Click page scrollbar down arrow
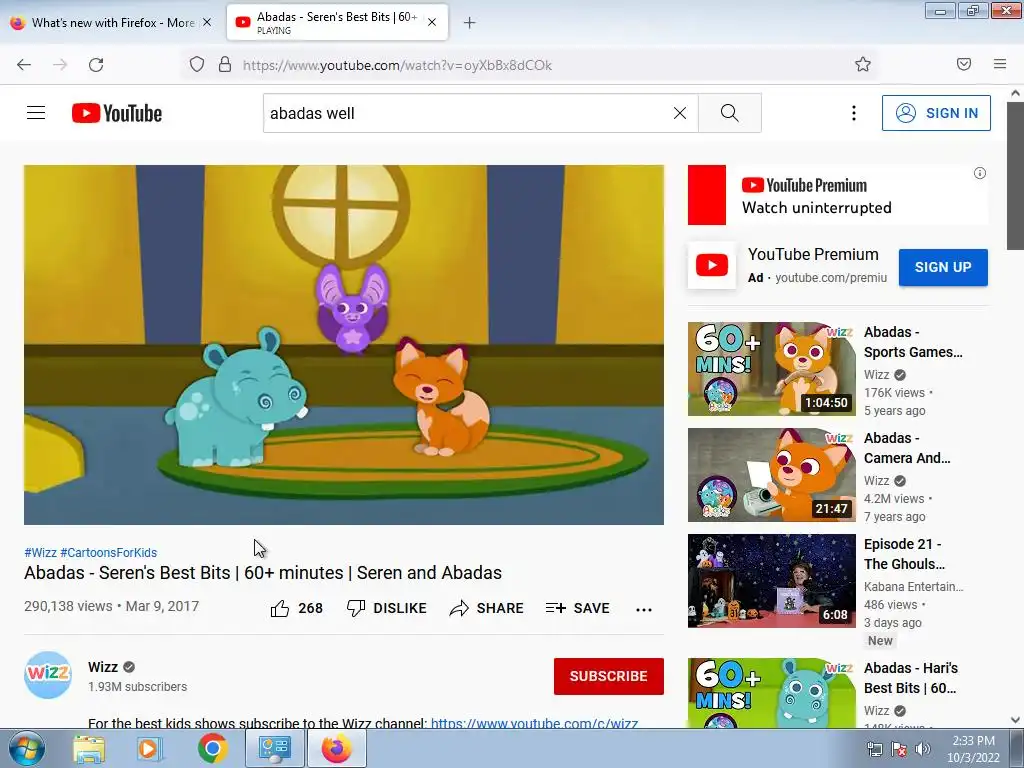 1016,720
